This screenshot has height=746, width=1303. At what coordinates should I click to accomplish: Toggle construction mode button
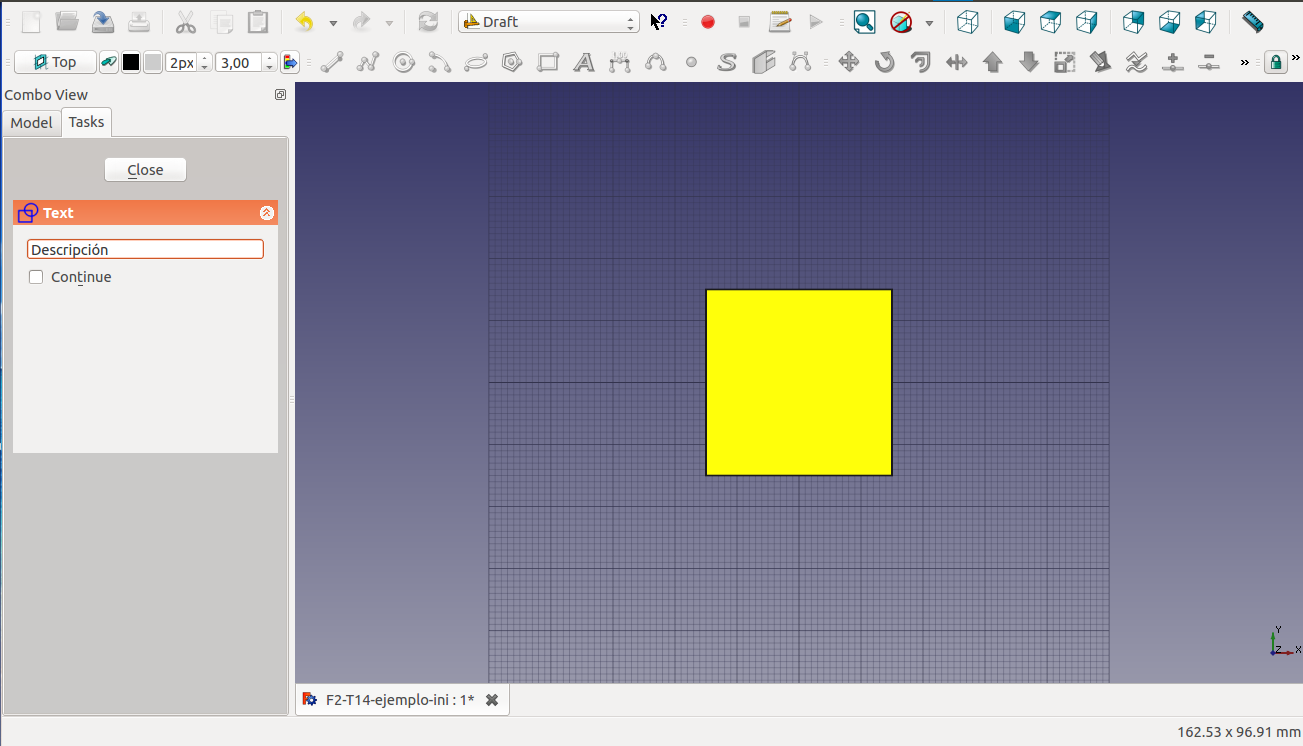109,63
